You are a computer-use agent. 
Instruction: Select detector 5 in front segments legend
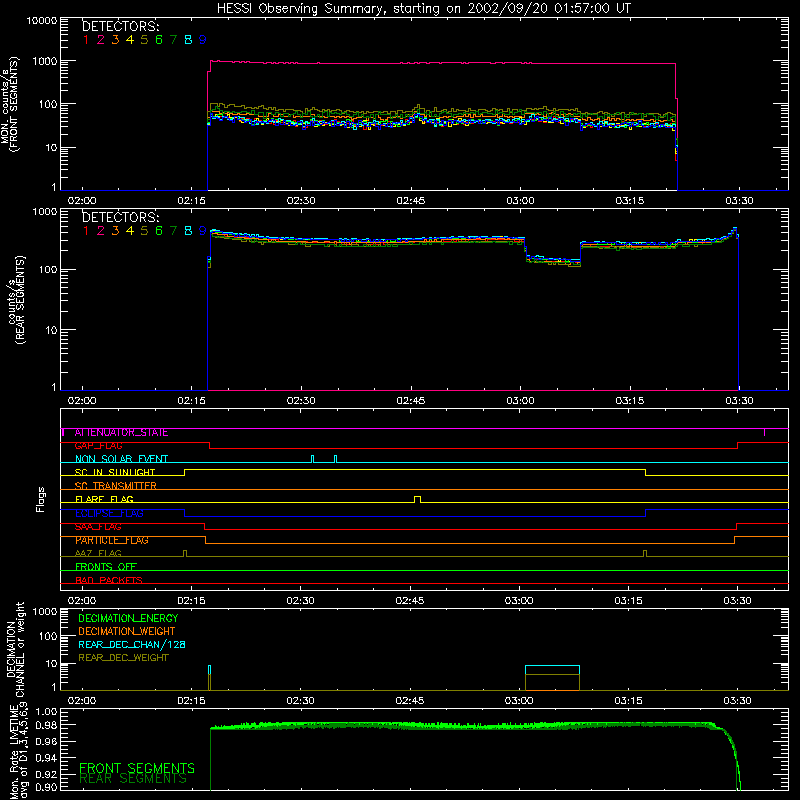click(x=144, y=40)
